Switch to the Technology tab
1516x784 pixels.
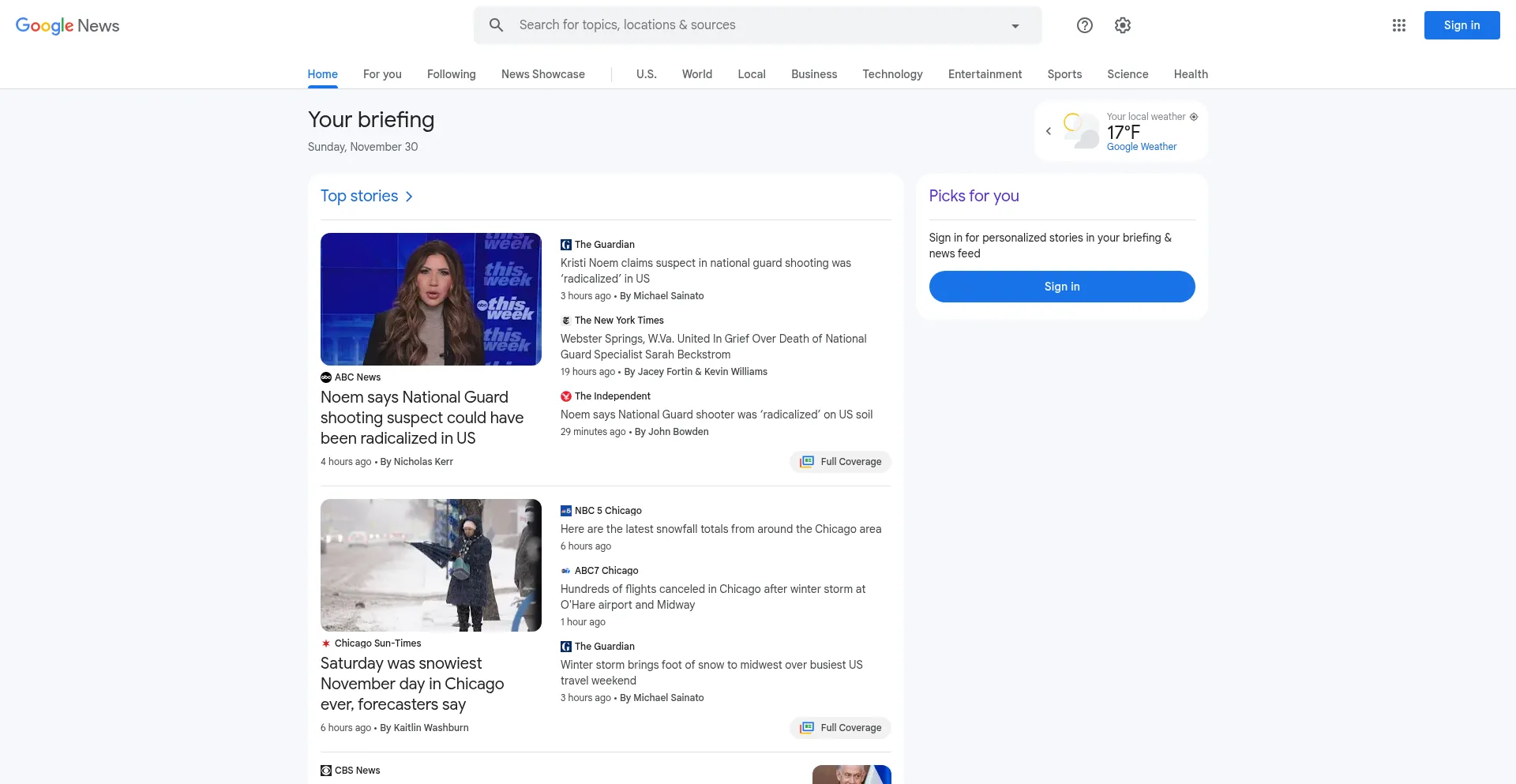[x=892, y=74]
